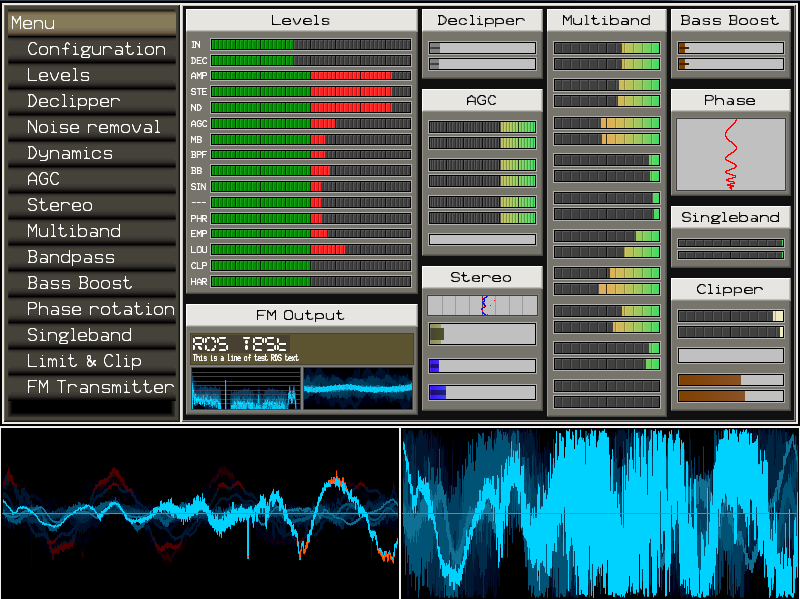Click the AGC row level meter

pos(311,123)
